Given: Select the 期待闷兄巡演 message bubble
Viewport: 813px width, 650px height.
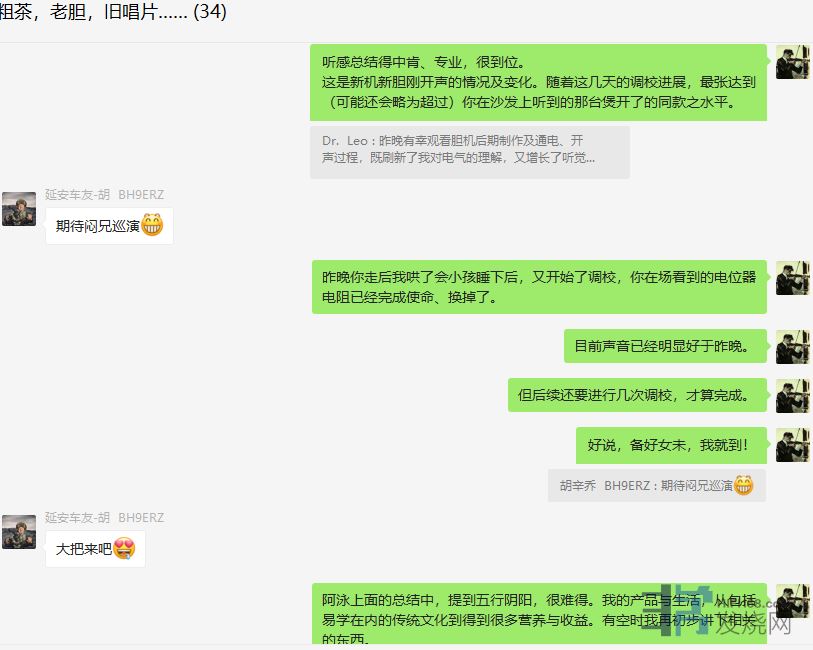Looking at the screenshot, I should (109, 225).
